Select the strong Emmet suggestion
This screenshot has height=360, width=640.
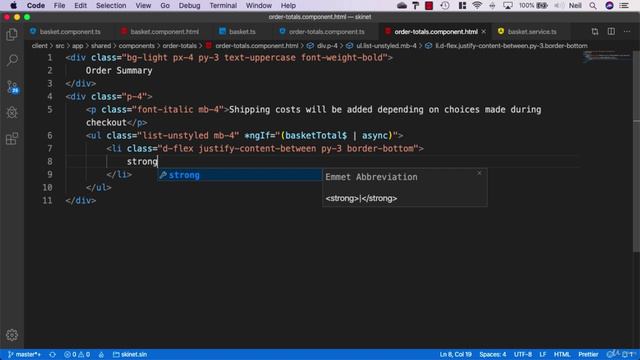pyautogui.click(x=240, y=175)
